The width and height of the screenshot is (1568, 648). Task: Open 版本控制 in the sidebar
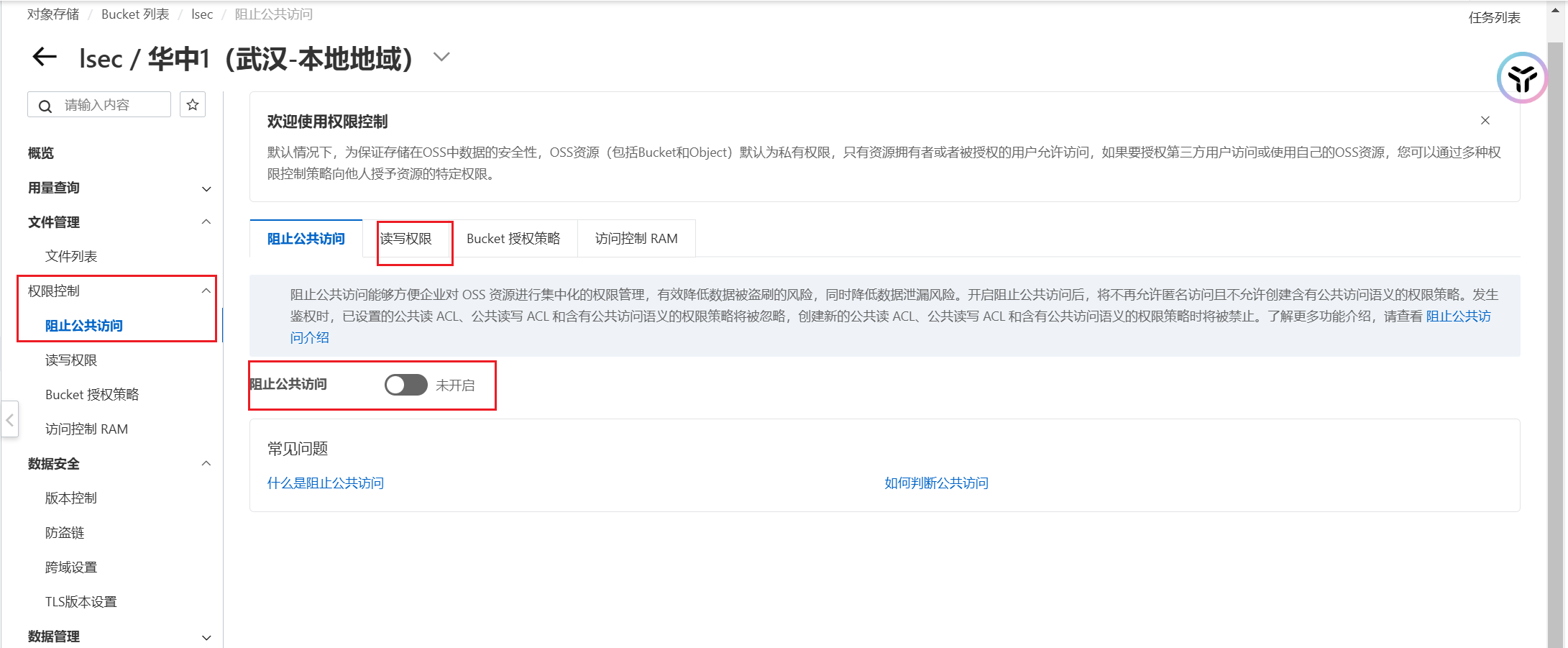pos(70,498)
